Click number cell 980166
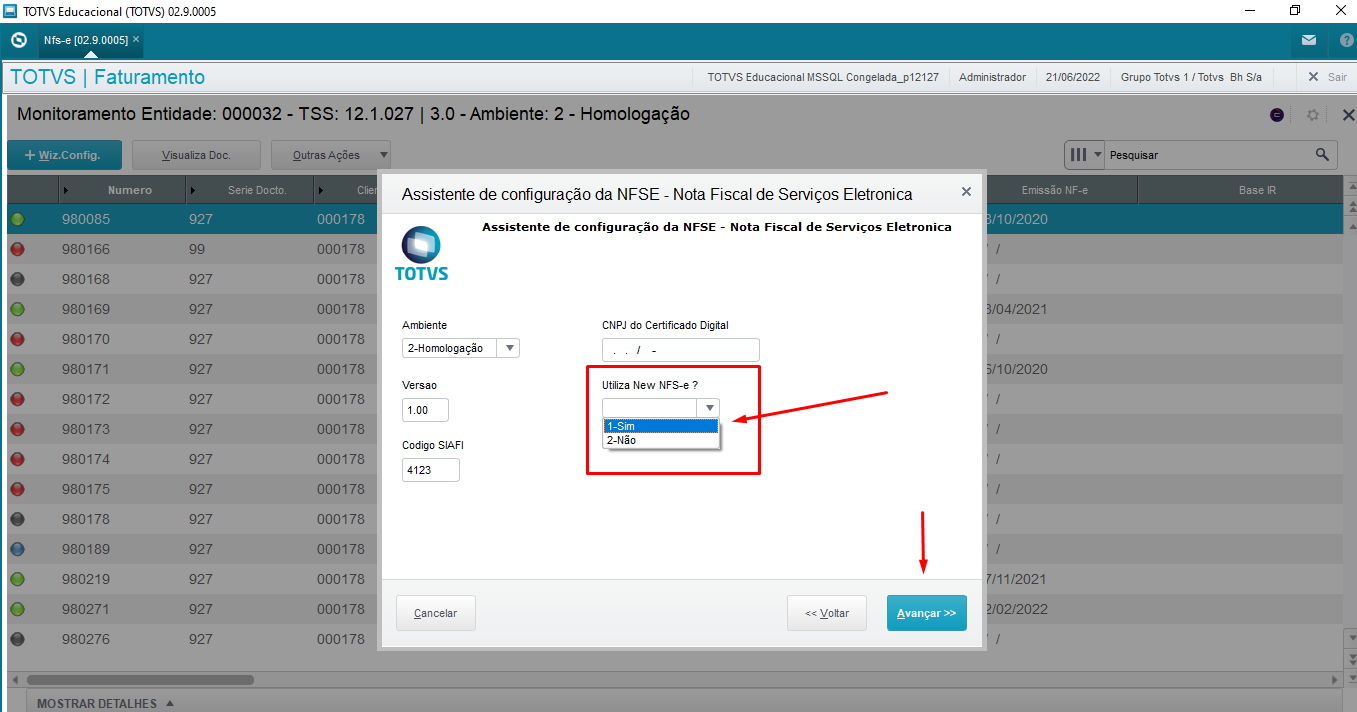Image resolution: width=1357 pixels, height=712 pixels. point(86,249)
